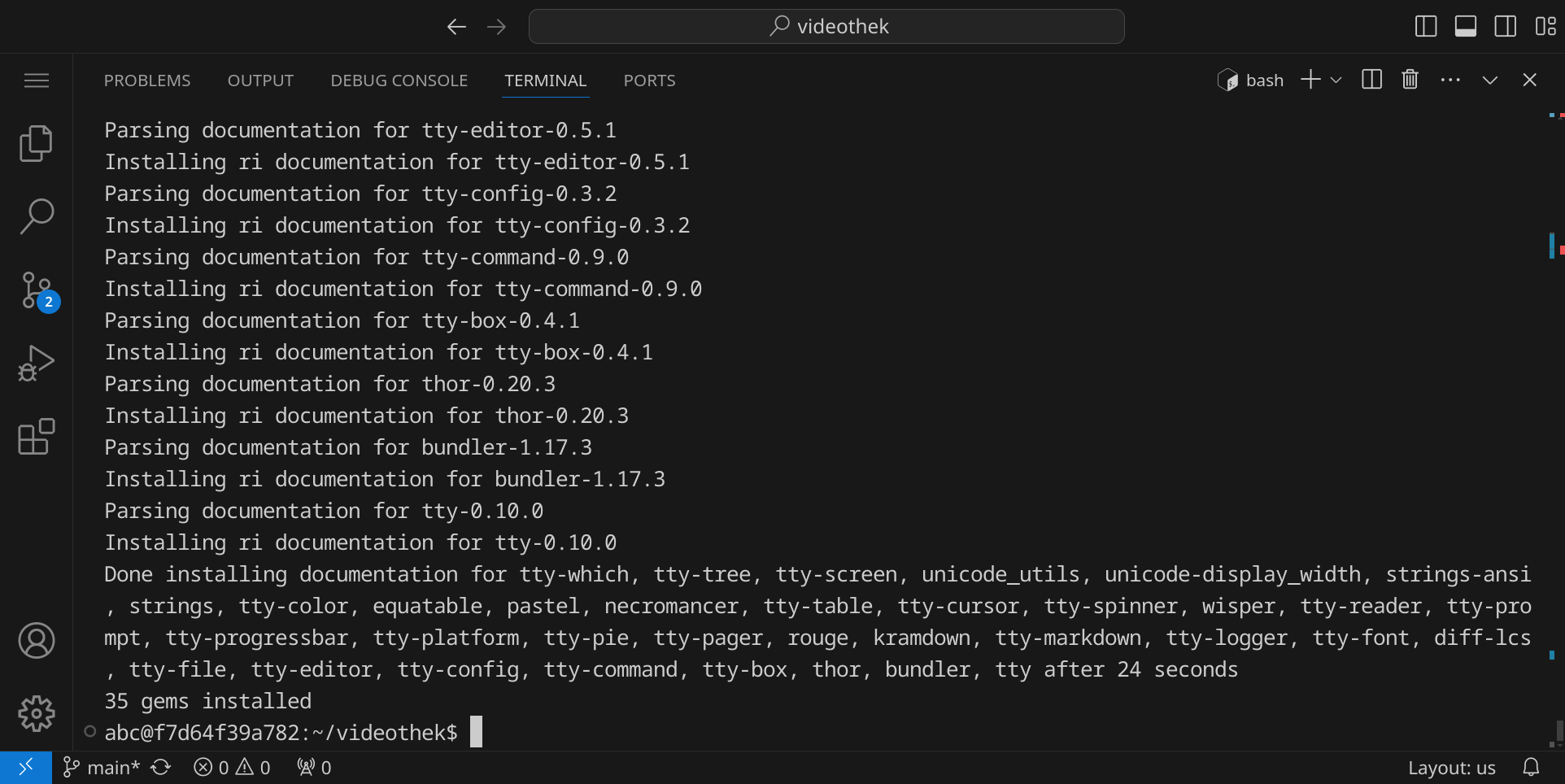Open the Run and Debug view
The width and height of the screenshot is (1565, 784).
coord(36,364)
